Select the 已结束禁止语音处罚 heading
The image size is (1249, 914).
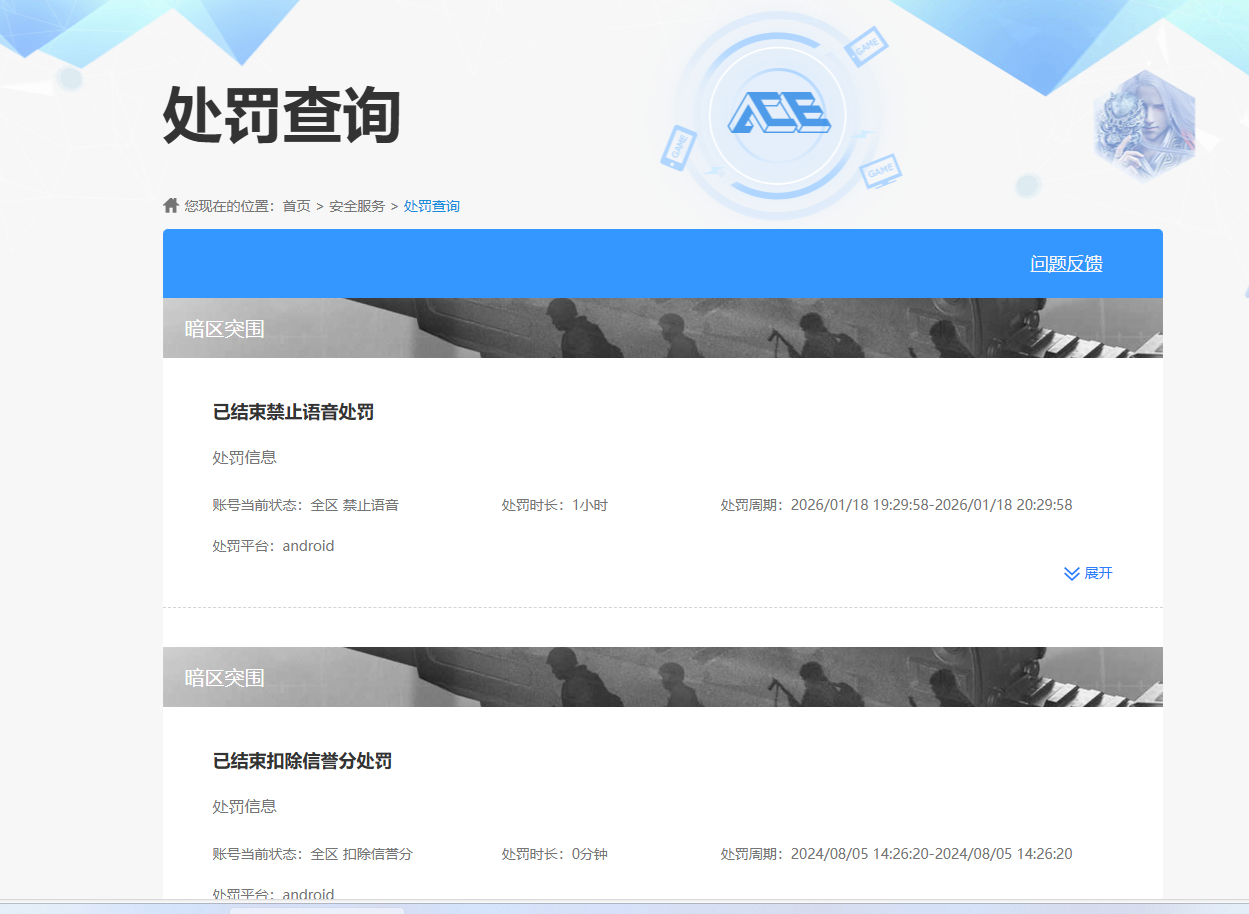[x=293, y=412]
